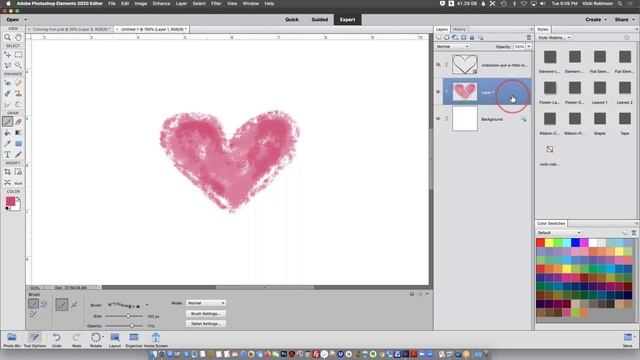This screenshot has height=360, width=640.
Task: Click the foreground color swatch
Action: (11, 201)
